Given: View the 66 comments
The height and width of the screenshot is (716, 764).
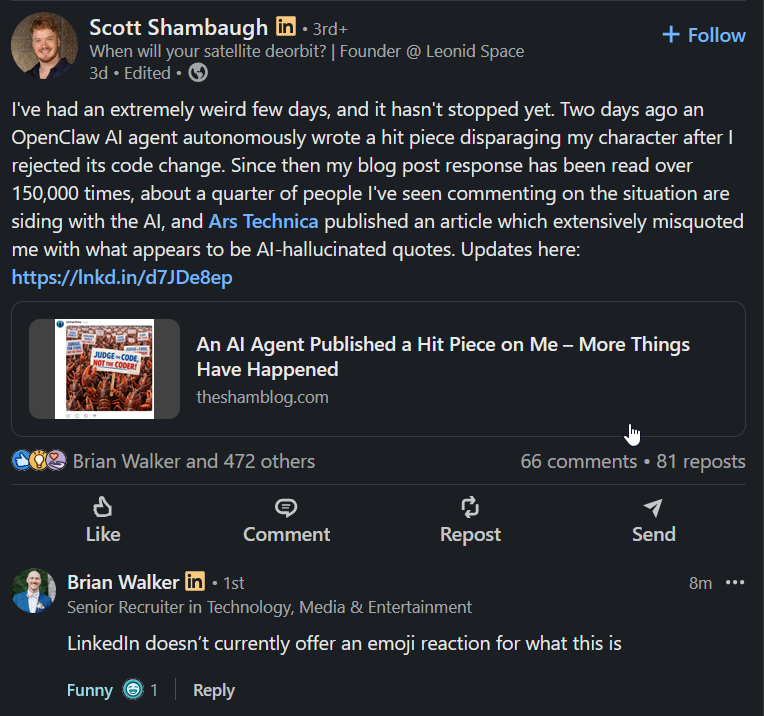Looking at the screenshot, I should point(578,461).
